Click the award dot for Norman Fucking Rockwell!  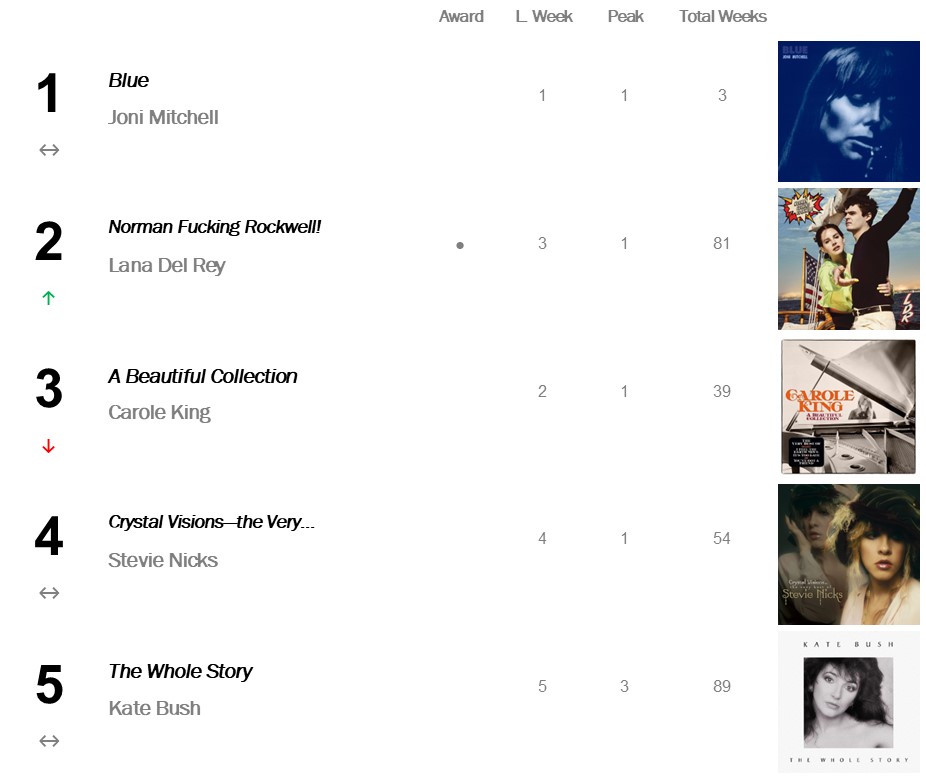click(460, 245)
